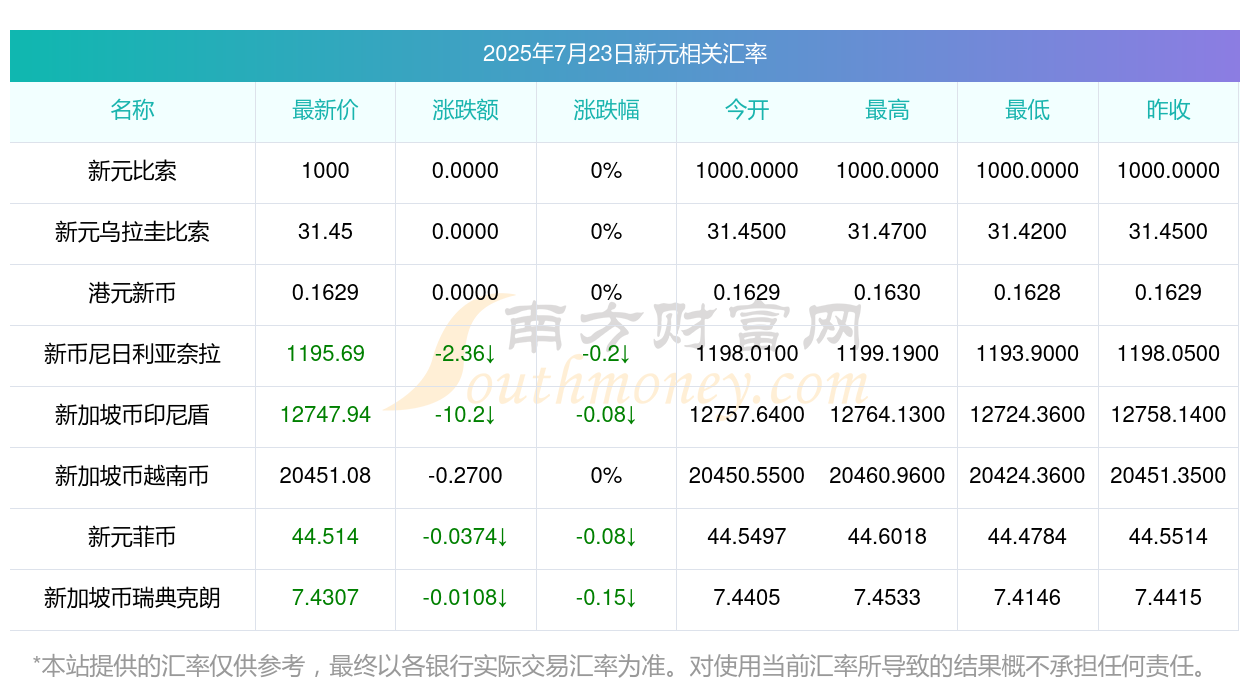Select the 涨跌额 column header
The width and height of the screenshot is (1250, 698).
click(x=466, y=110)
